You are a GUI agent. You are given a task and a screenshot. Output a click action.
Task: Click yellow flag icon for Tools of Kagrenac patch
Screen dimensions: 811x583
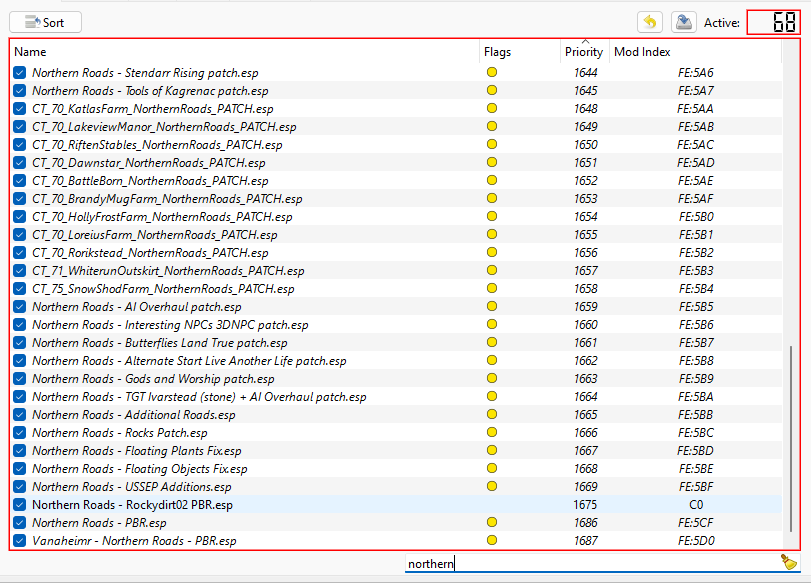tap(492, 90)
